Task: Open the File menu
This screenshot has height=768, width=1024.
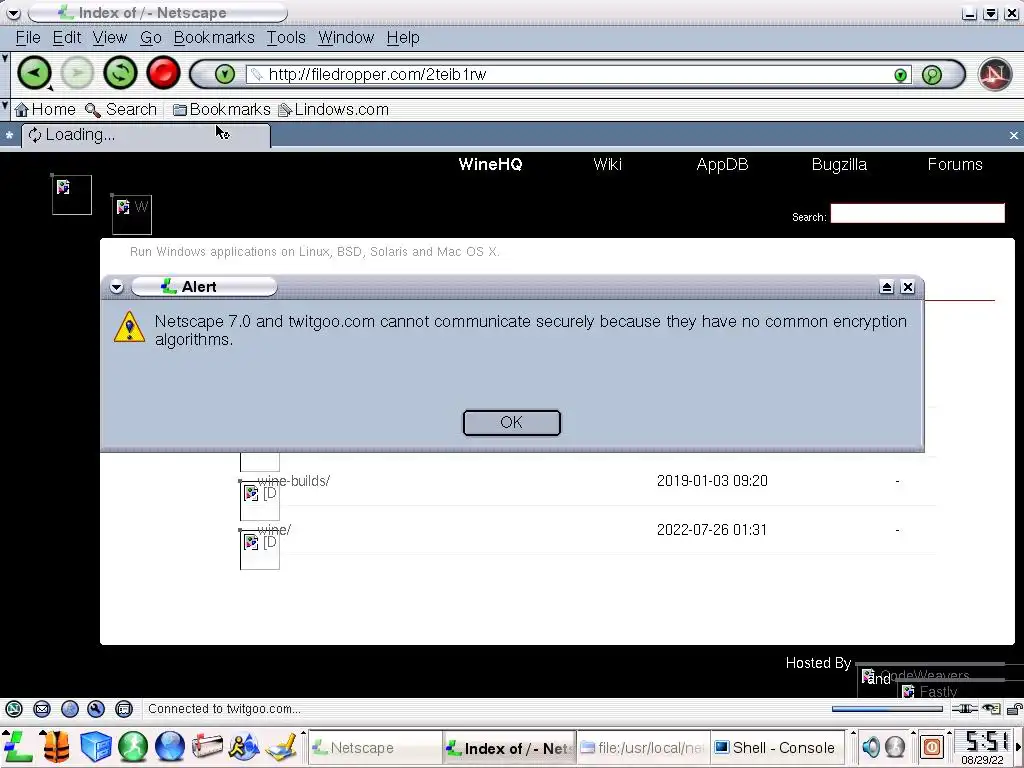Action: pyautogui.click(x=28, y=38)
